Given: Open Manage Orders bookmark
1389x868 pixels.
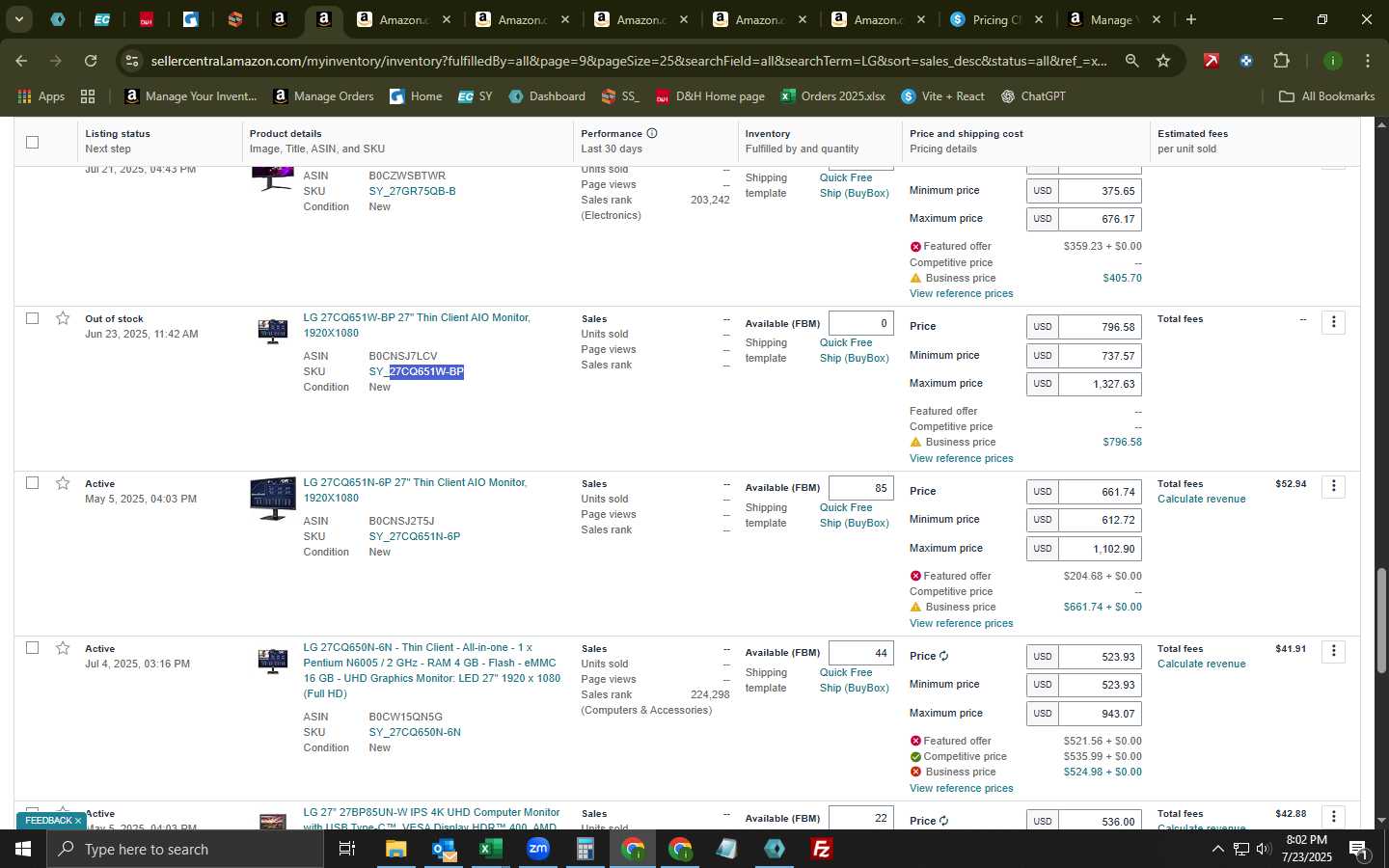Looking at the screenshot, I should [x=324, y=96].
